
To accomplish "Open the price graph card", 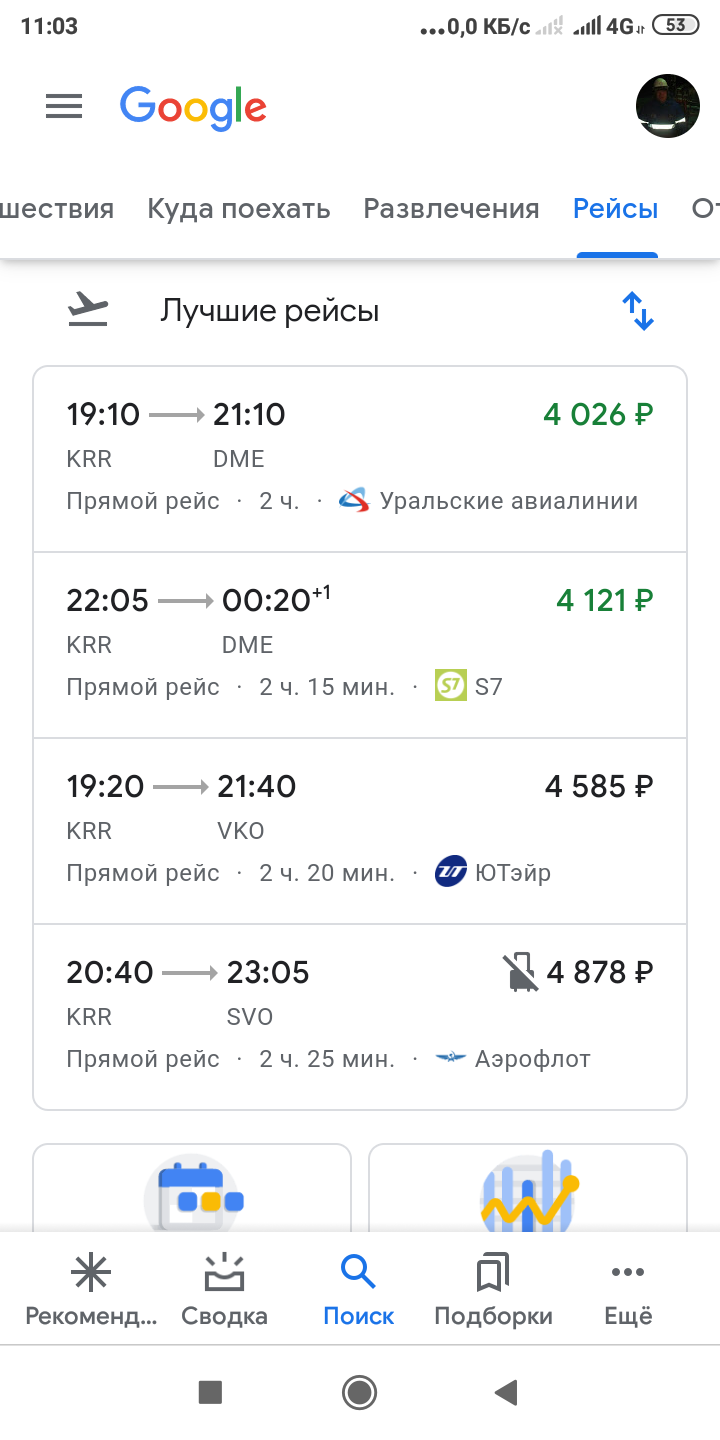I will [x=528, y=1188].
